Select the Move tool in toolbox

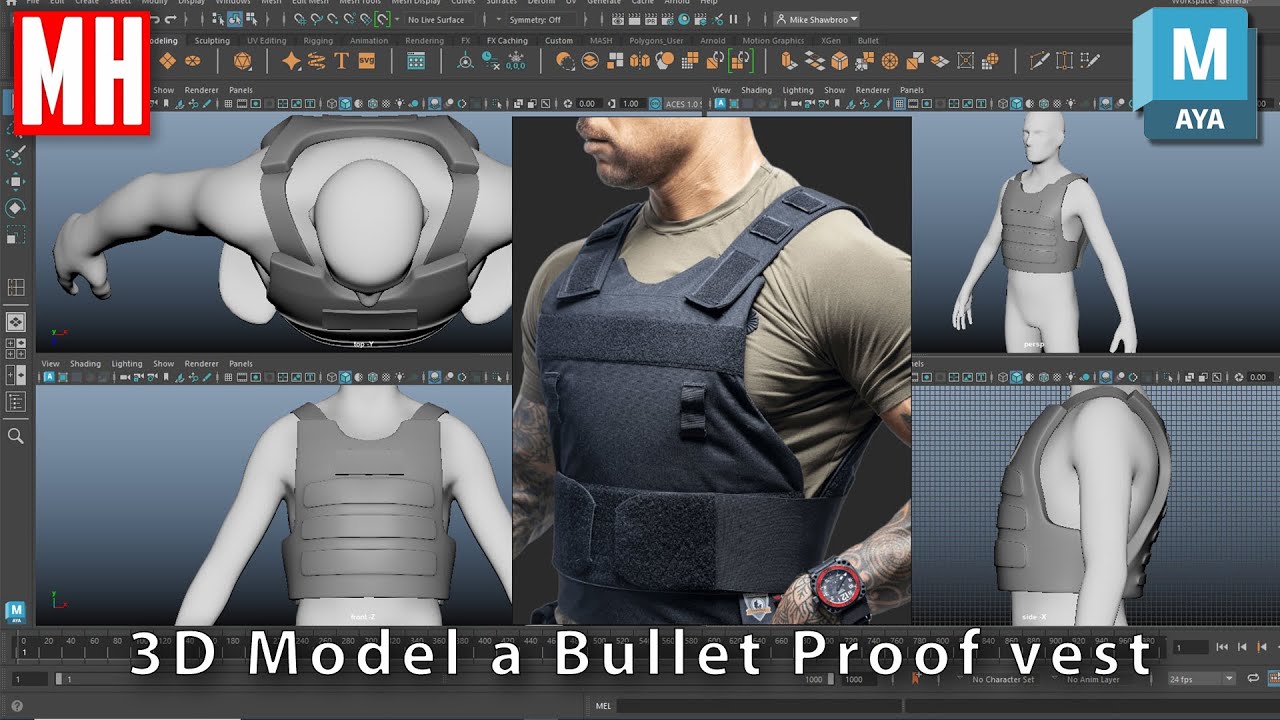tap(16, 181)
